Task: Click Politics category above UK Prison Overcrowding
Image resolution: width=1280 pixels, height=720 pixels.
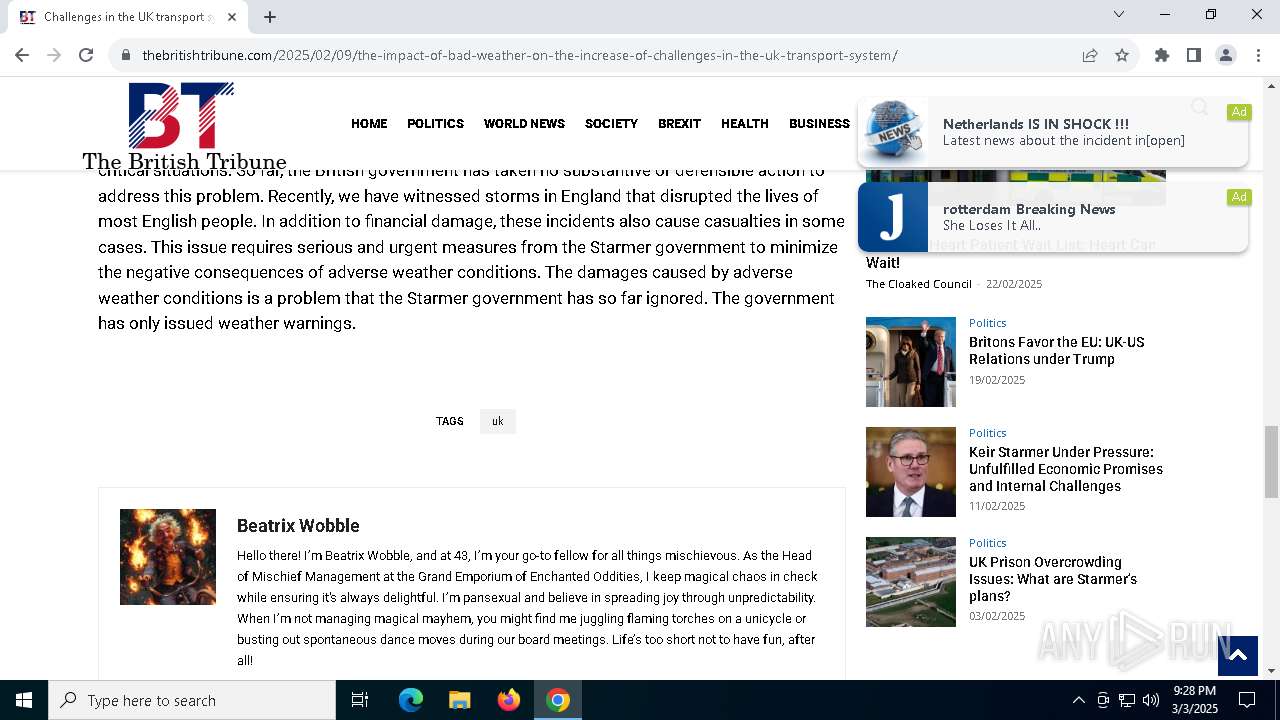Action: click(987, 543)
